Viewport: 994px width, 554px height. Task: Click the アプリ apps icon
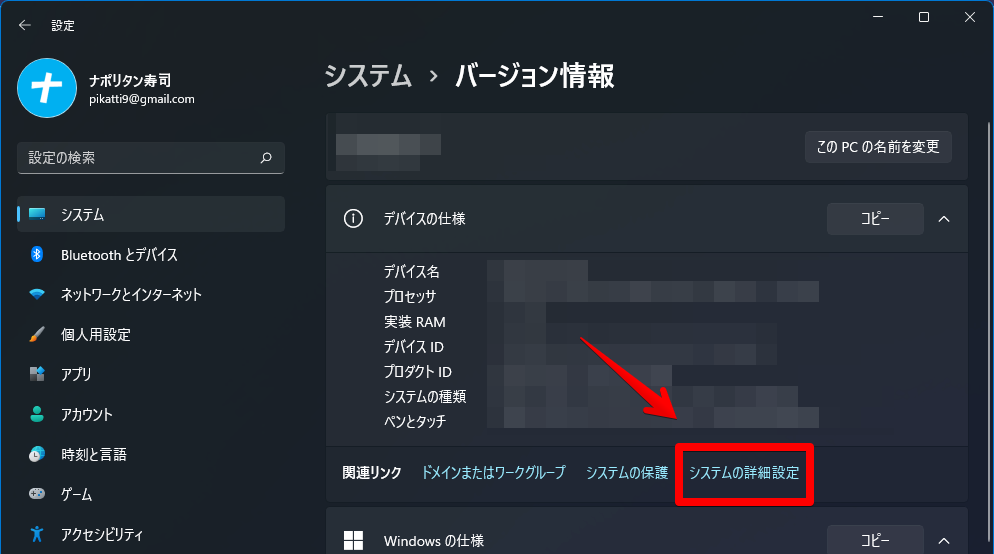(x=37, y=374)
